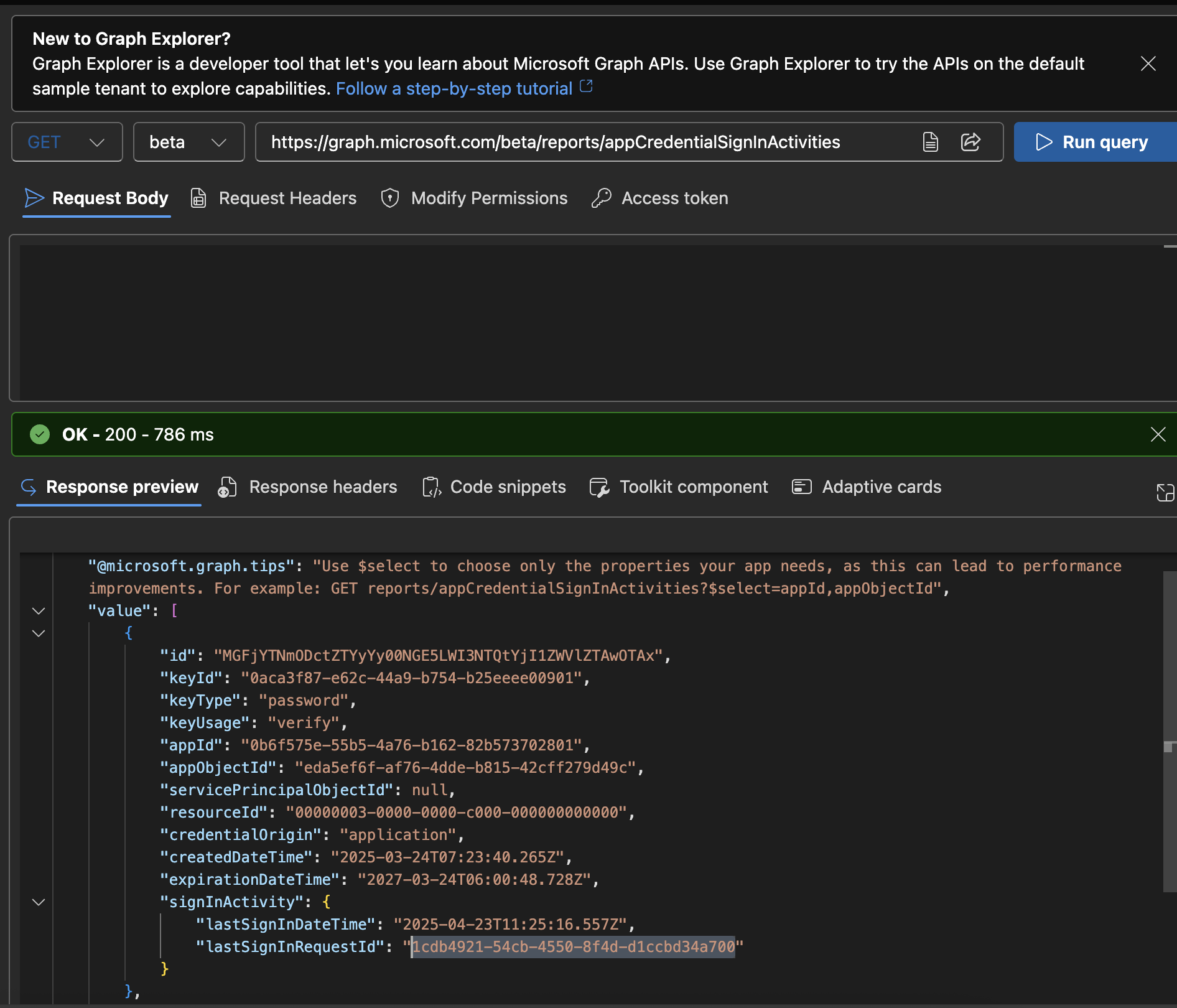The width and height of the screenshot is (1177, 1008).
Task: Open the step-by-step tutorial link
Action: [x=454, y=88]
